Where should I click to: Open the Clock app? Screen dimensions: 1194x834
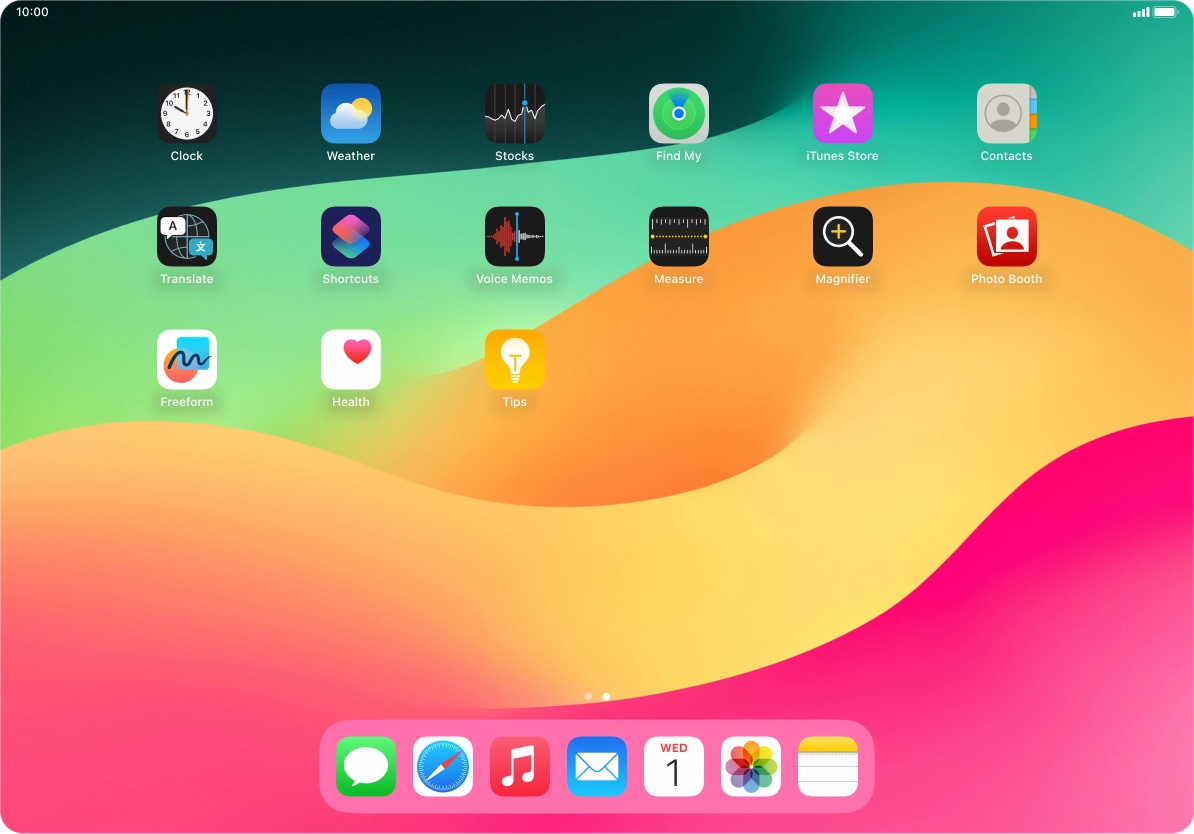pos(186,113)
